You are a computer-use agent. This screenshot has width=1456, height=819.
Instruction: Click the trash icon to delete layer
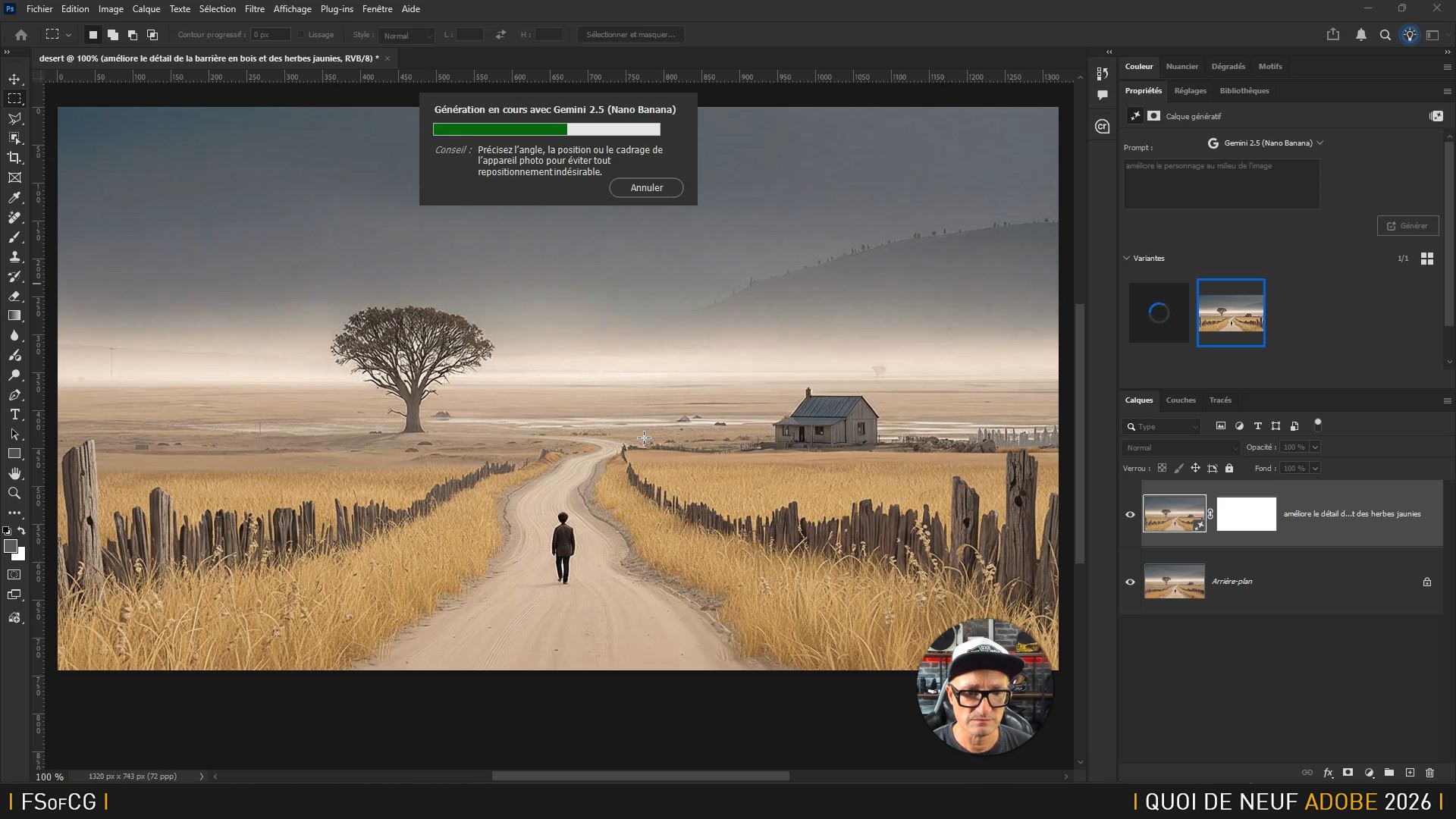[1429, 773]
